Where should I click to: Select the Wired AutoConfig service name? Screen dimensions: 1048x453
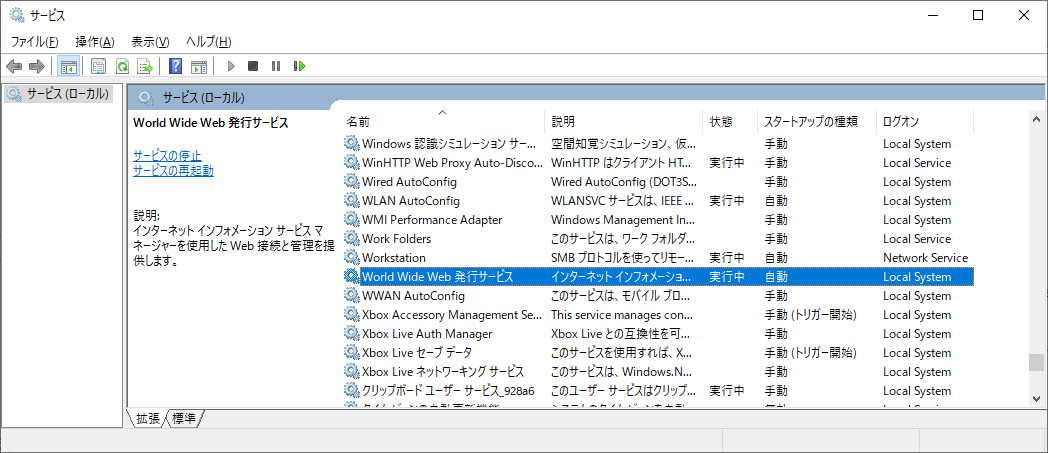tap(409, 182)
